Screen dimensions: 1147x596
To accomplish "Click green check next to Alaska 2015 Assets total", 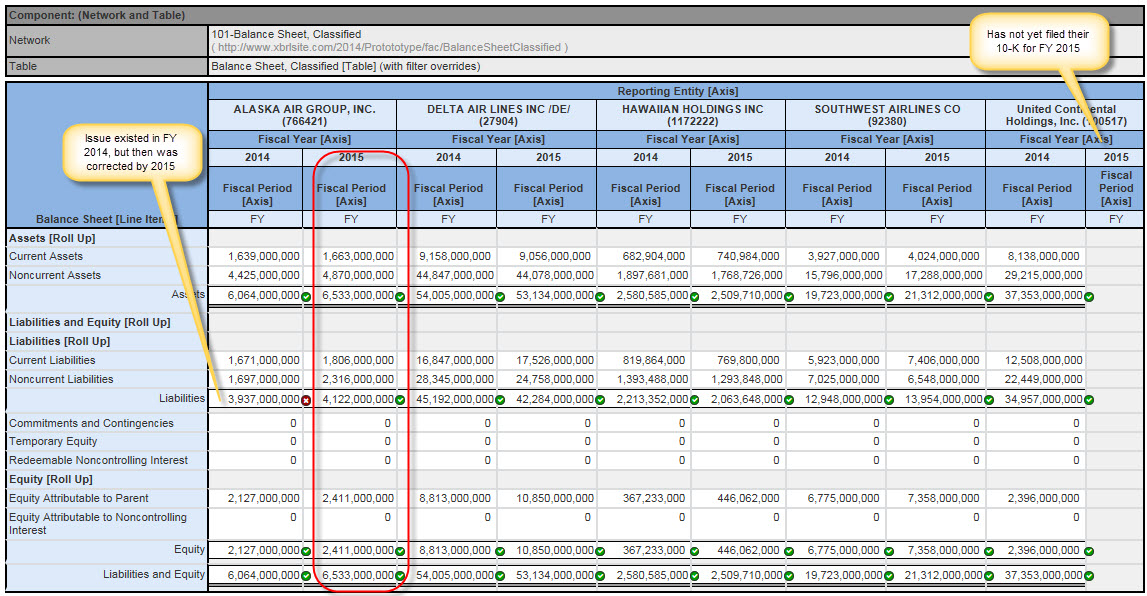I will (400, 296).
